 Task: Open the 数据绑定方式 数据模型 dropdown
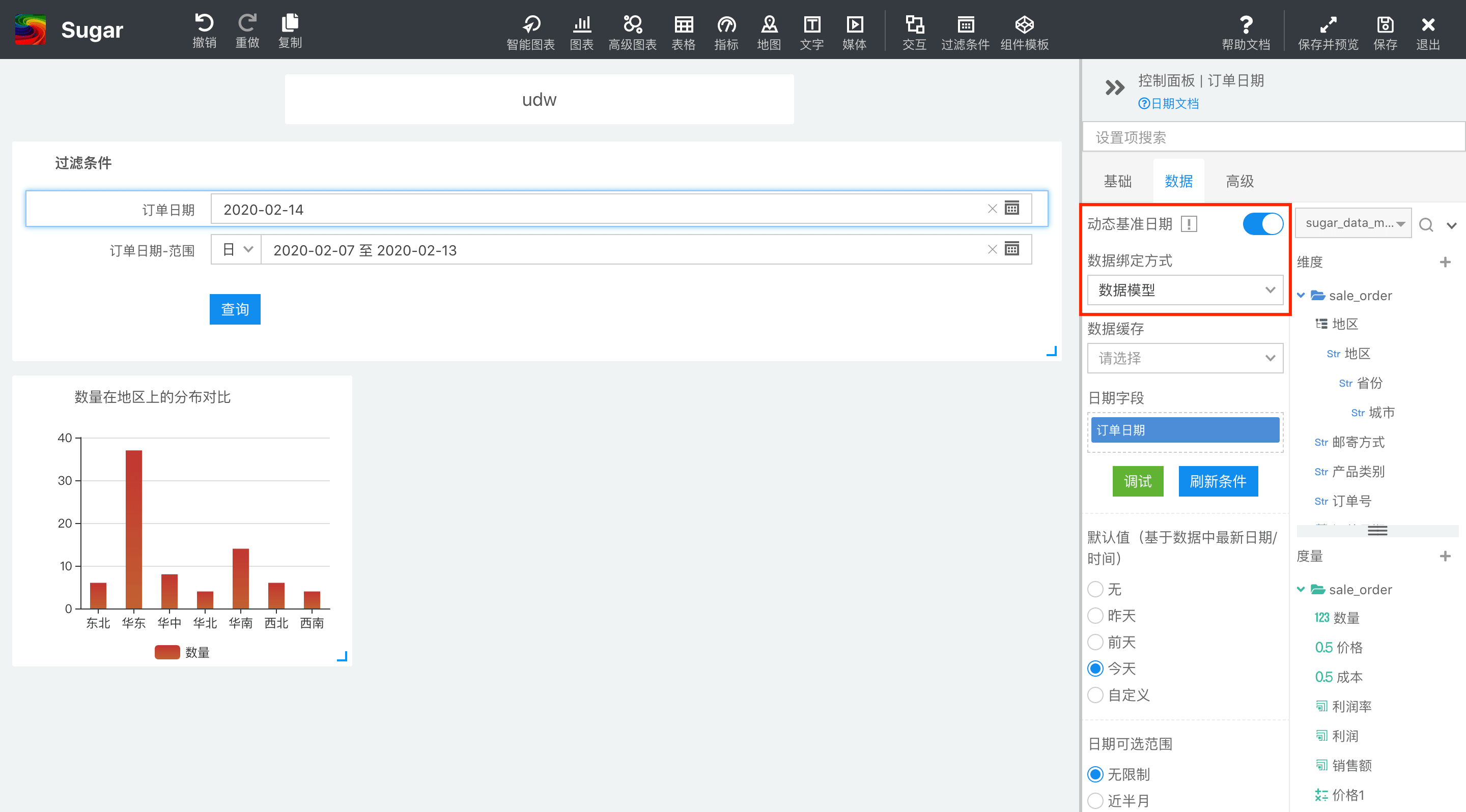click(x=1185, y=290)
